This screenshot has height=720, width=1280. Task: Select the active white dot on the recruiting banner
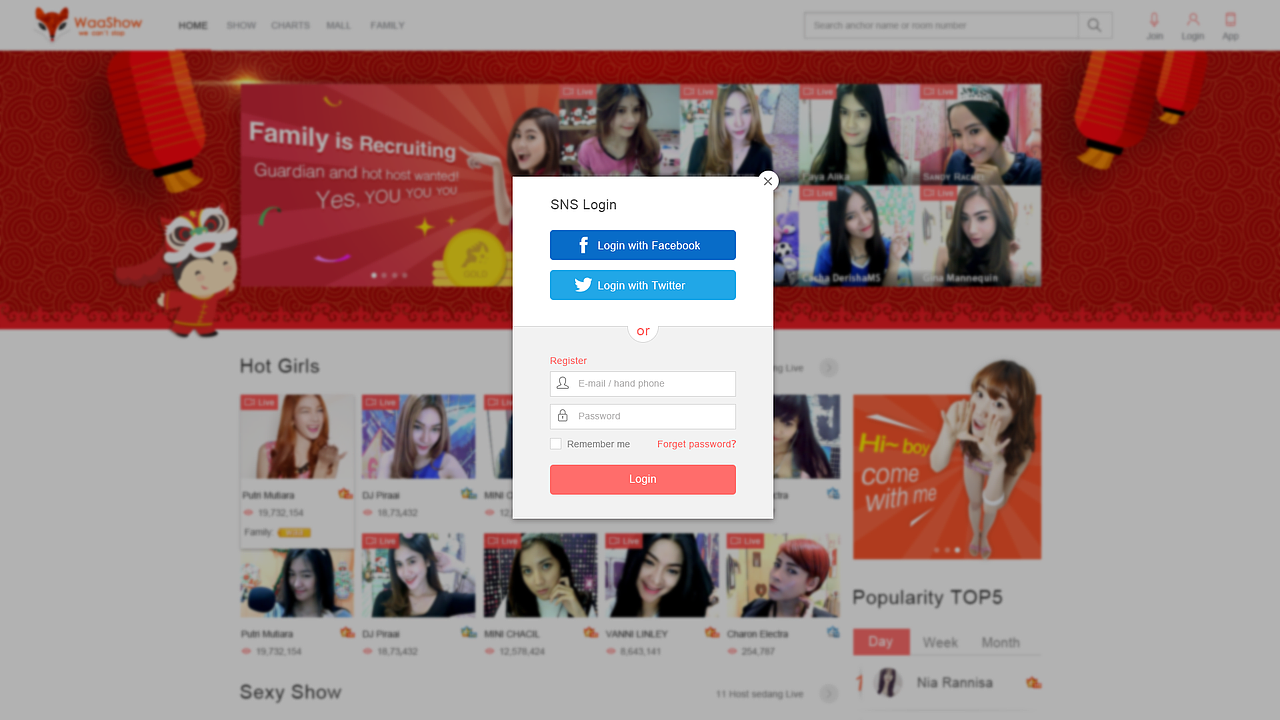[x=374, y=275]
